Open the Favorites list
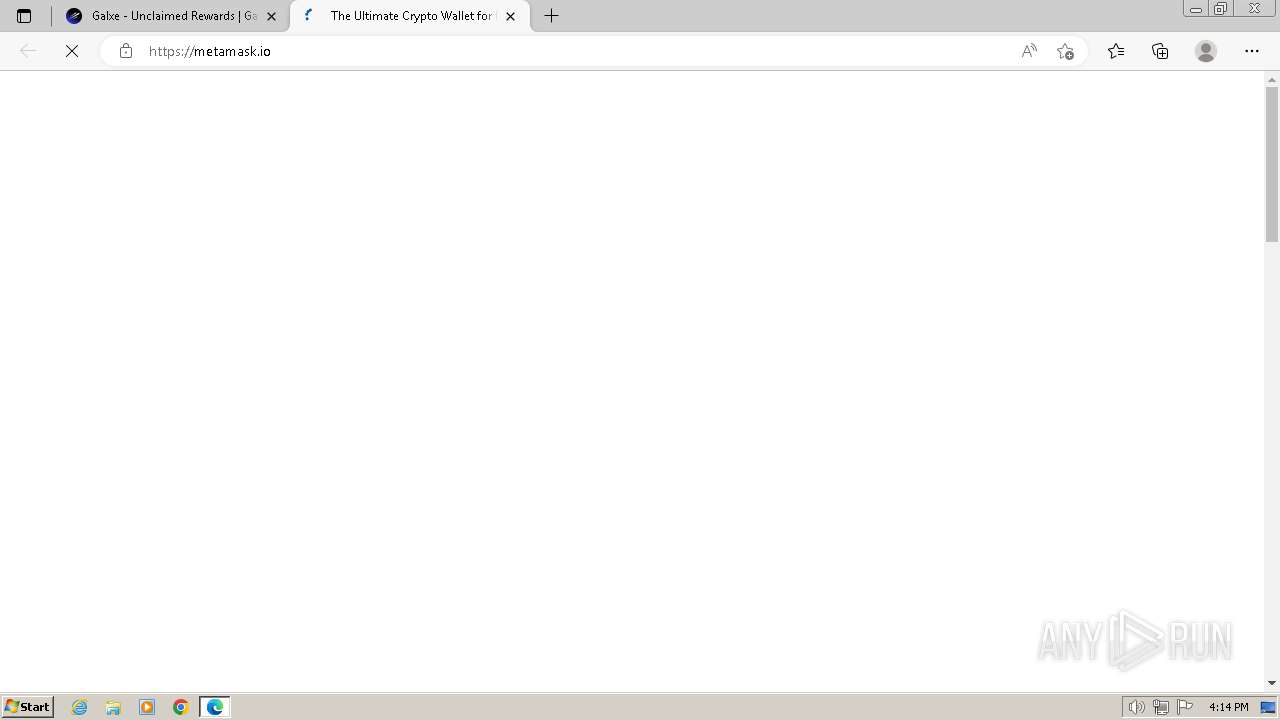Image resolution: width=1280 pixels, height=720 pixels. [1116, 51]
